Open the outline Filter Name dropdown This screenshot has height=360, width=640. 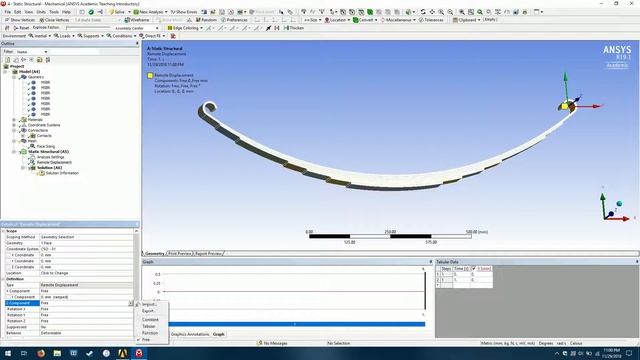point(32,52)
